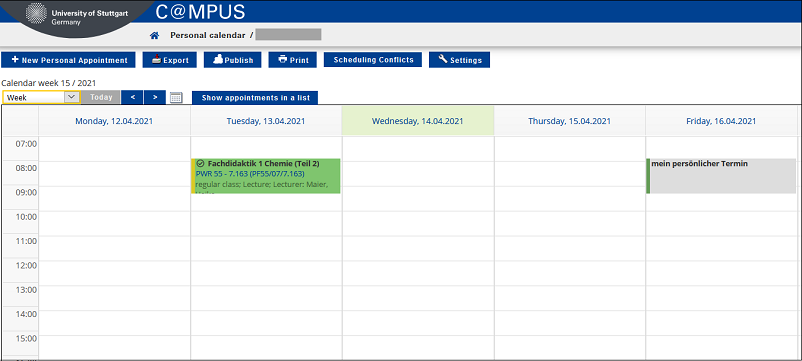Select Friday, 16.04.2021 header

721,121
